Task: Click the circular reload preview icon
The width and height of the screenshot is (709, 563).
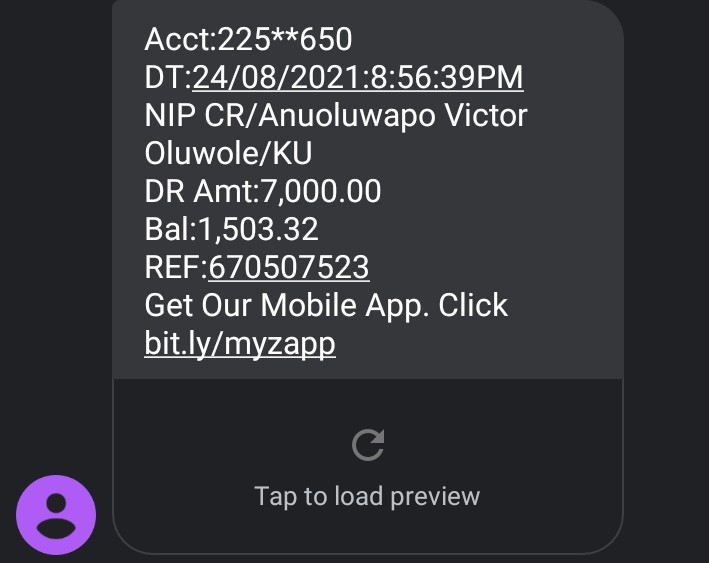Action: click(368, 445)
